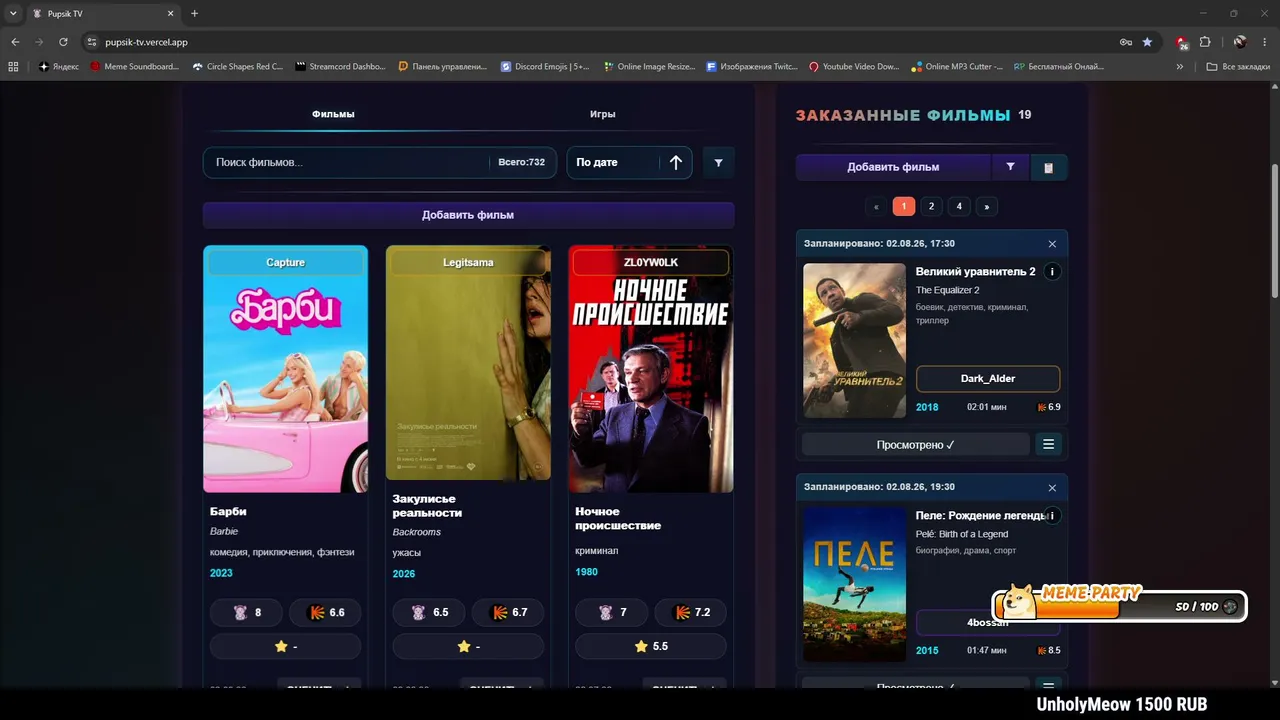The image size is (1280, 720).
Task: Open the filter icon in the ordered films panel
Action: pos(1010,167)
